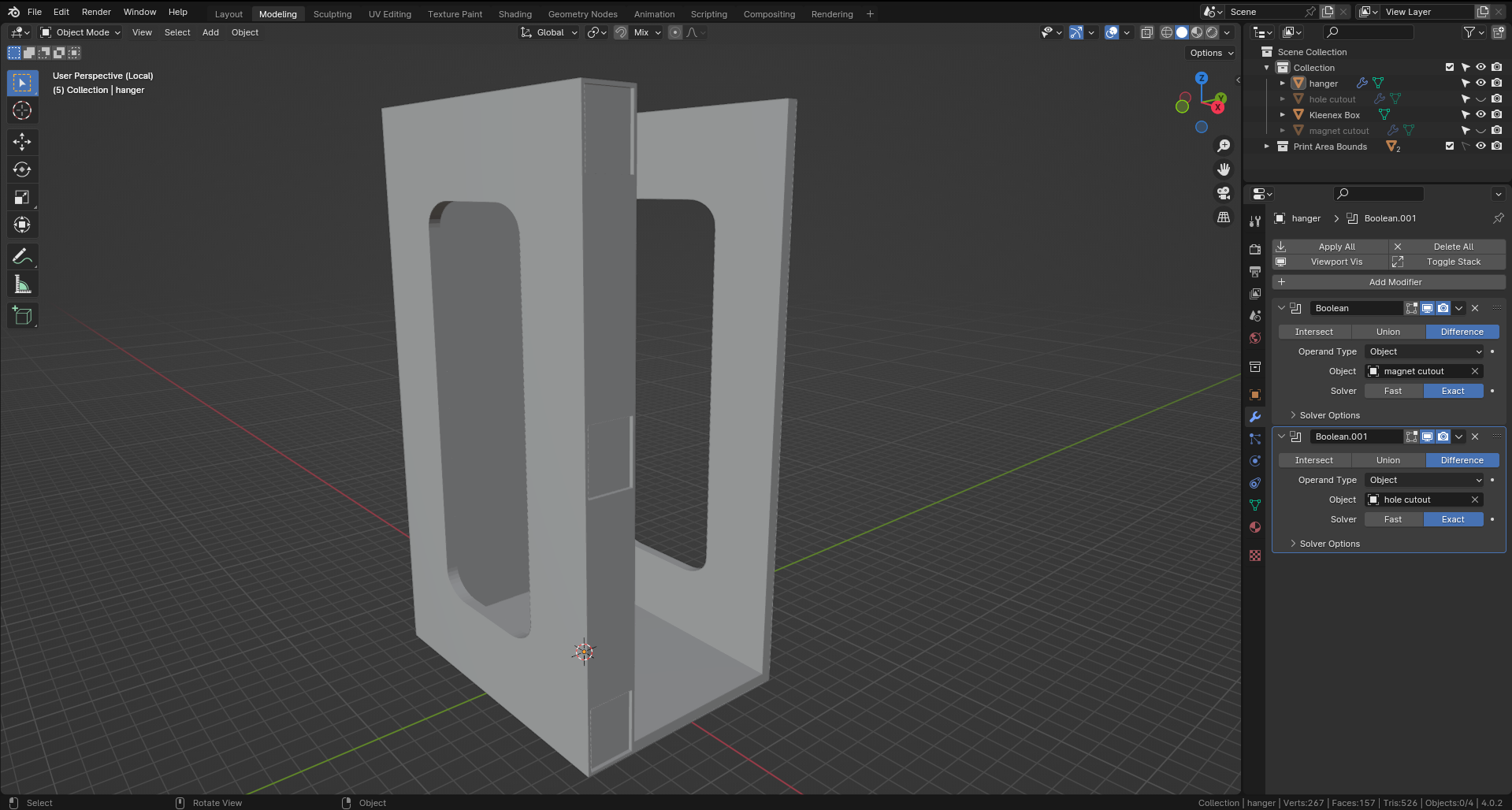Screen dimensions: 1512x810
Task: Show the hole cutout object via eye toggle
Action: tap(1481, 98)
